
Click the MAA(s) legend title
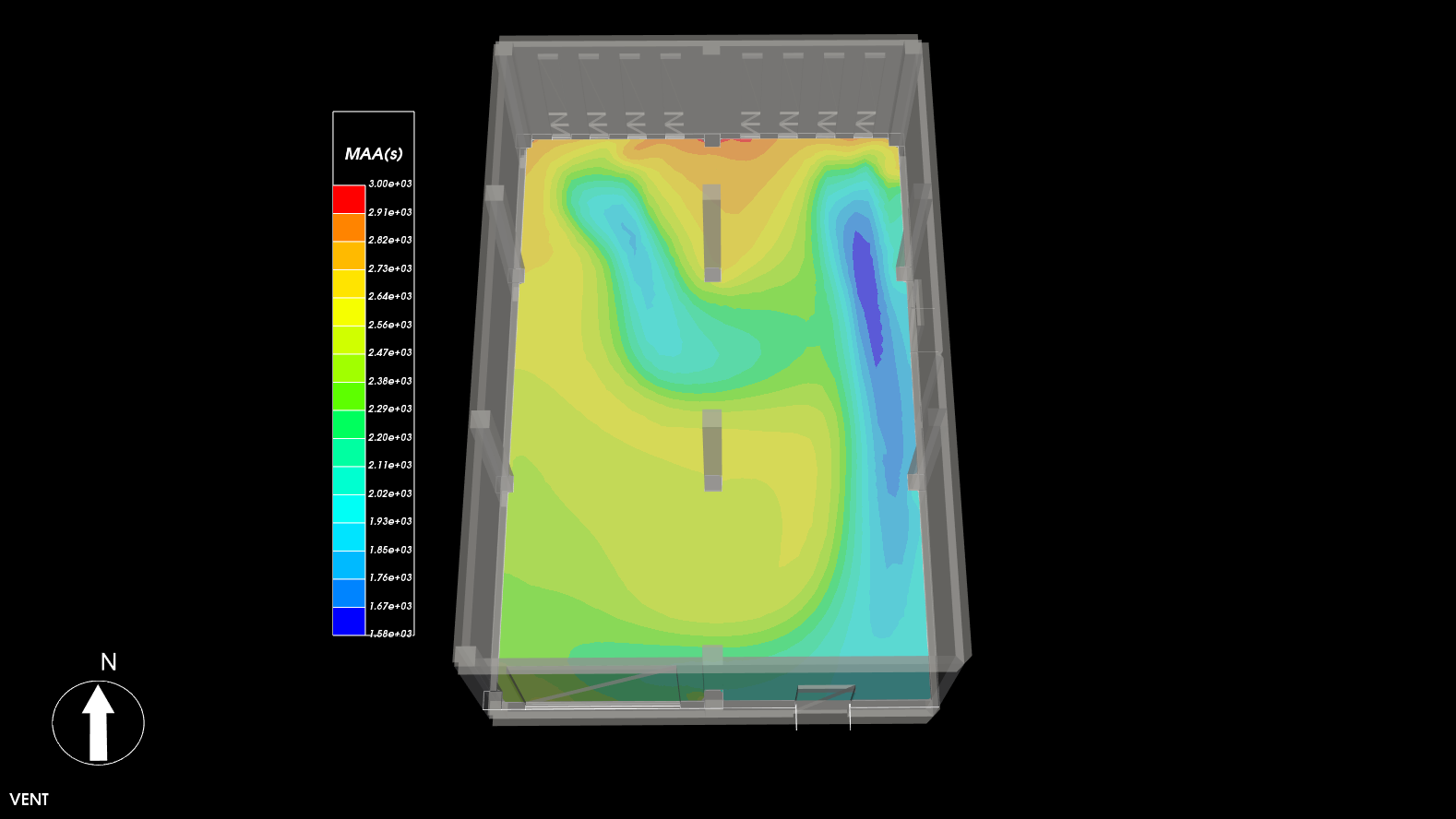tap(374, 154)
